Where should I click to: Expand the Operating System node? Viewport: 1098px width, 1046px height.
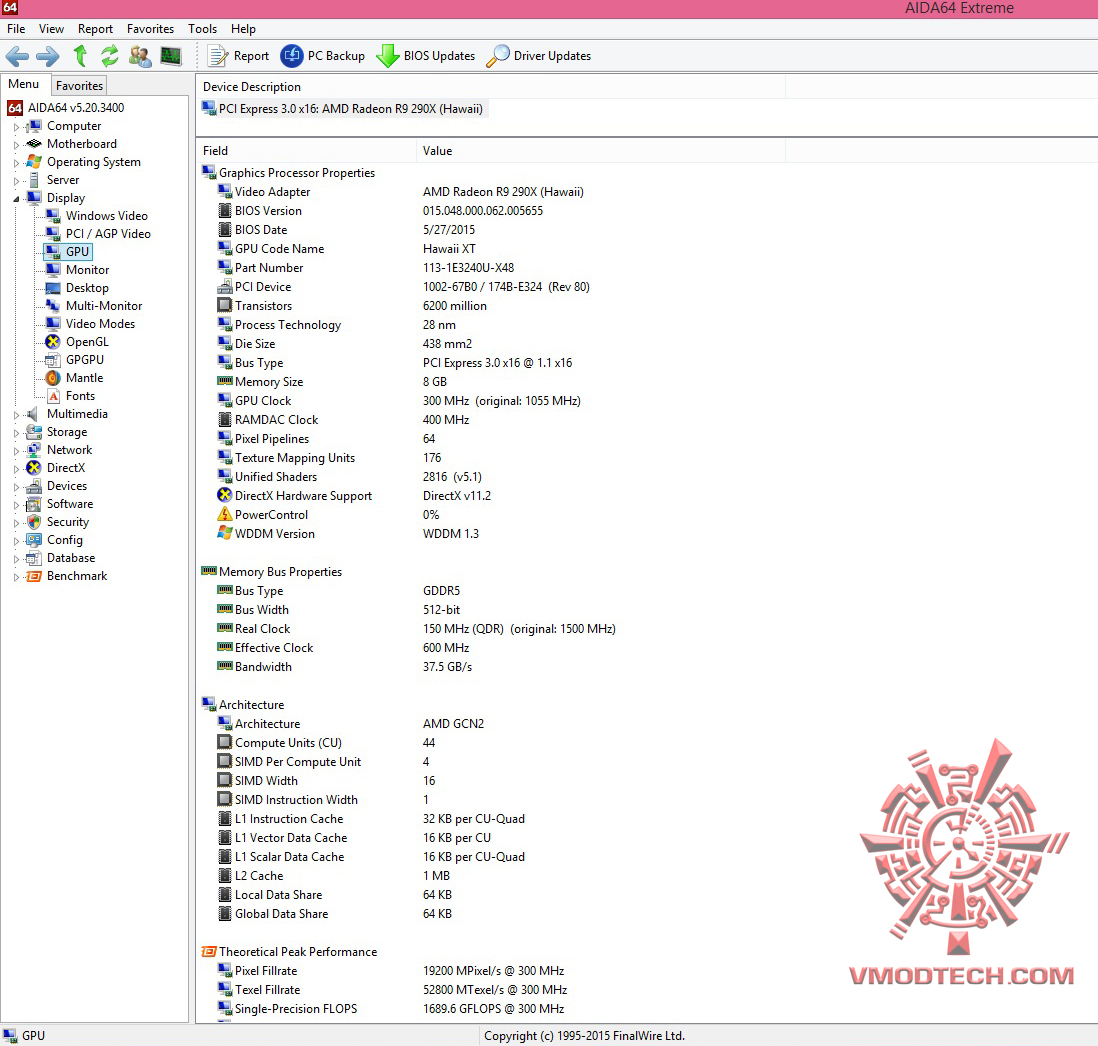coord(16,162)
